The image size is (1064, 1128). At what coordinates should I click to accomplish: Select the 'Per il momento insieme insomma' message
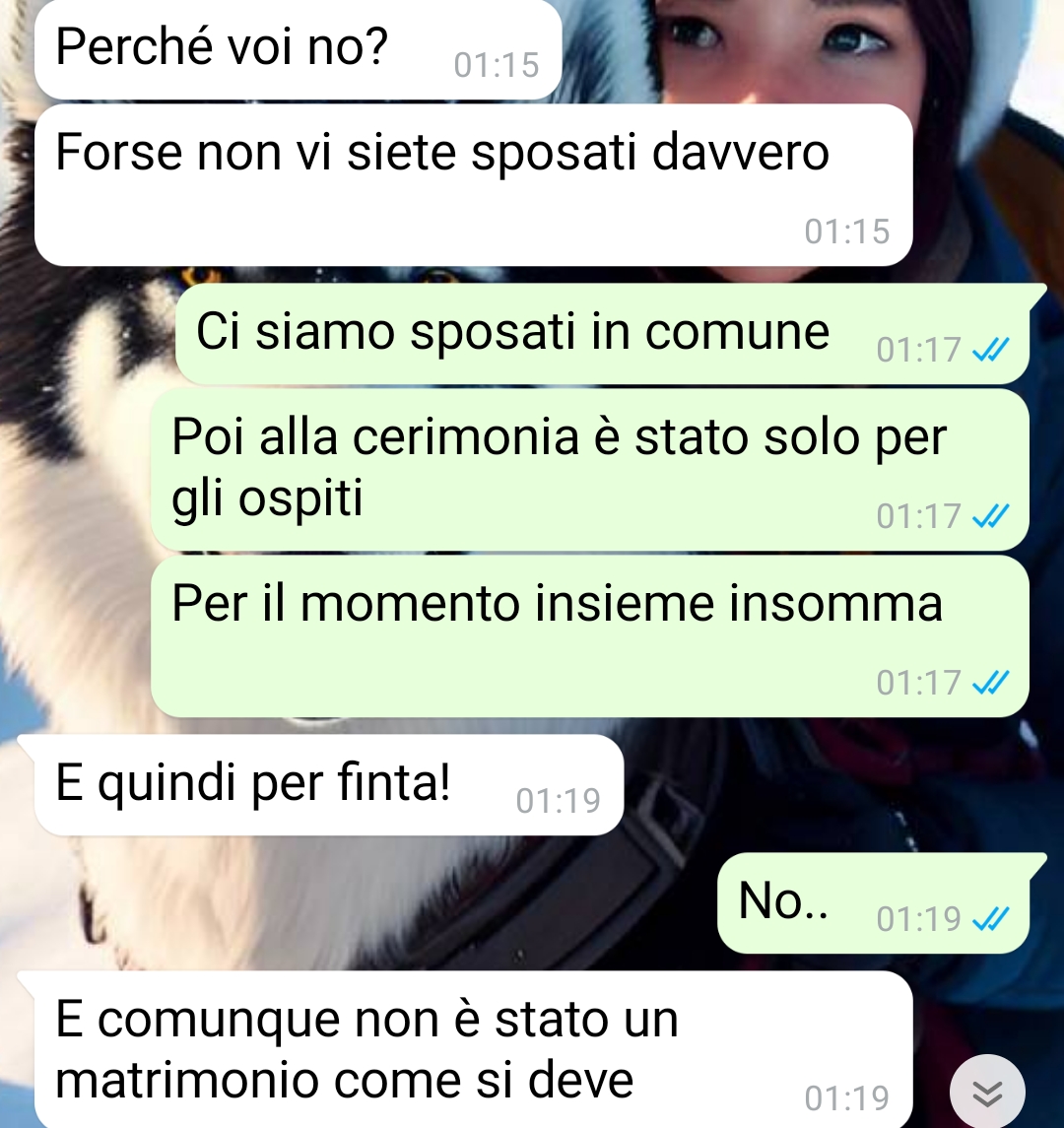tap(590, 636)
